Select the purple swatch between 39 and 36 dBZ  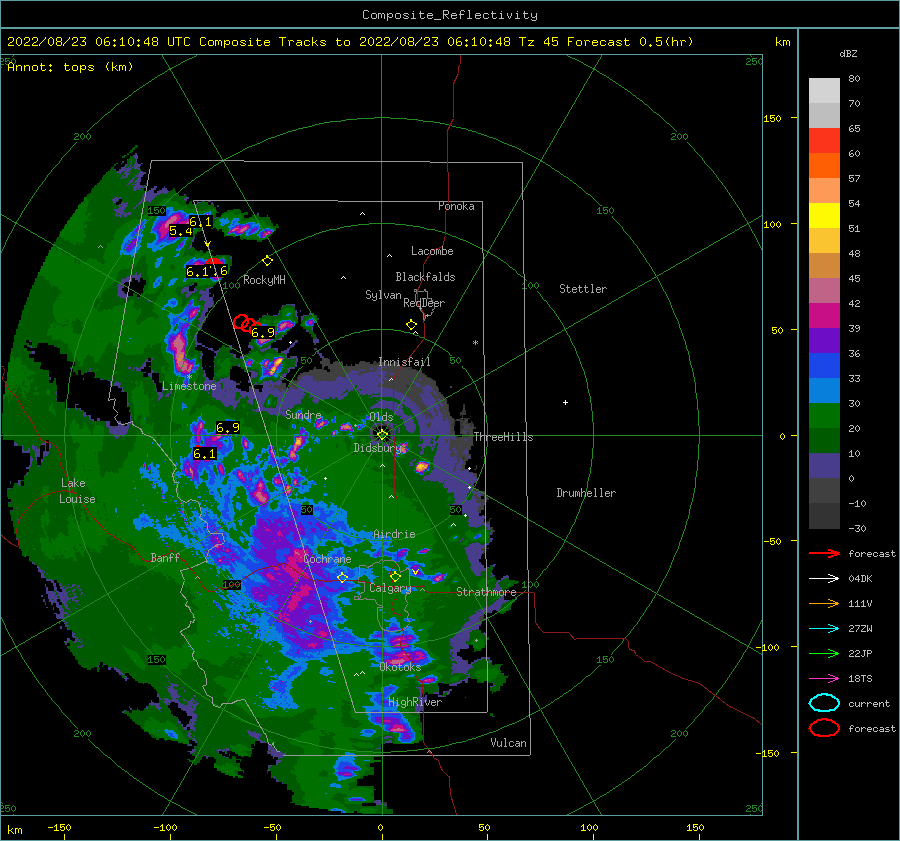pyautogui.click(x=824, y=340)
